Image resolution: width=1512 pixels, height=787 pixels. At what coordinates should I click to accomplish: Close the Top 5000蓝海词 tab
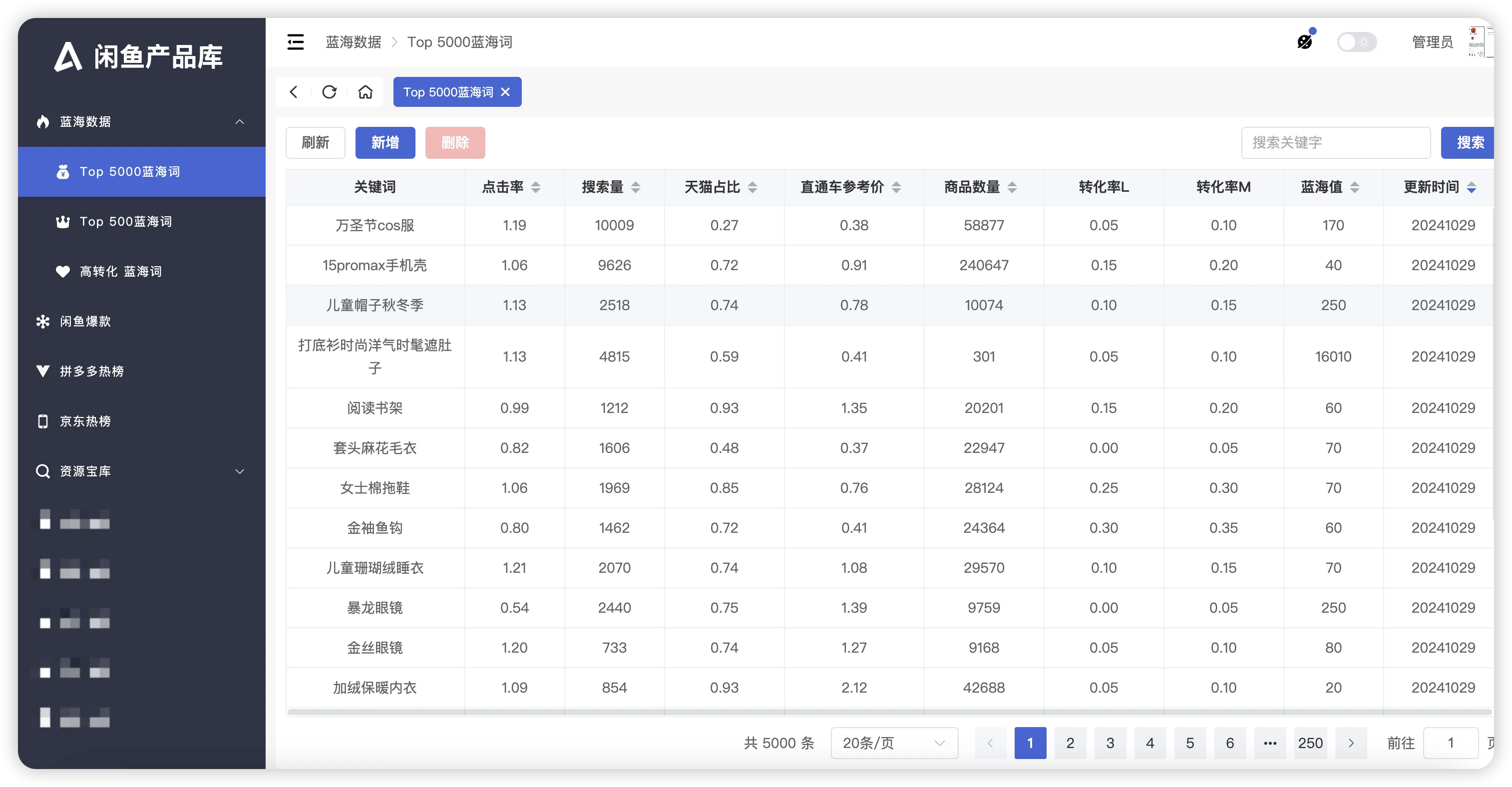[505, 92]
